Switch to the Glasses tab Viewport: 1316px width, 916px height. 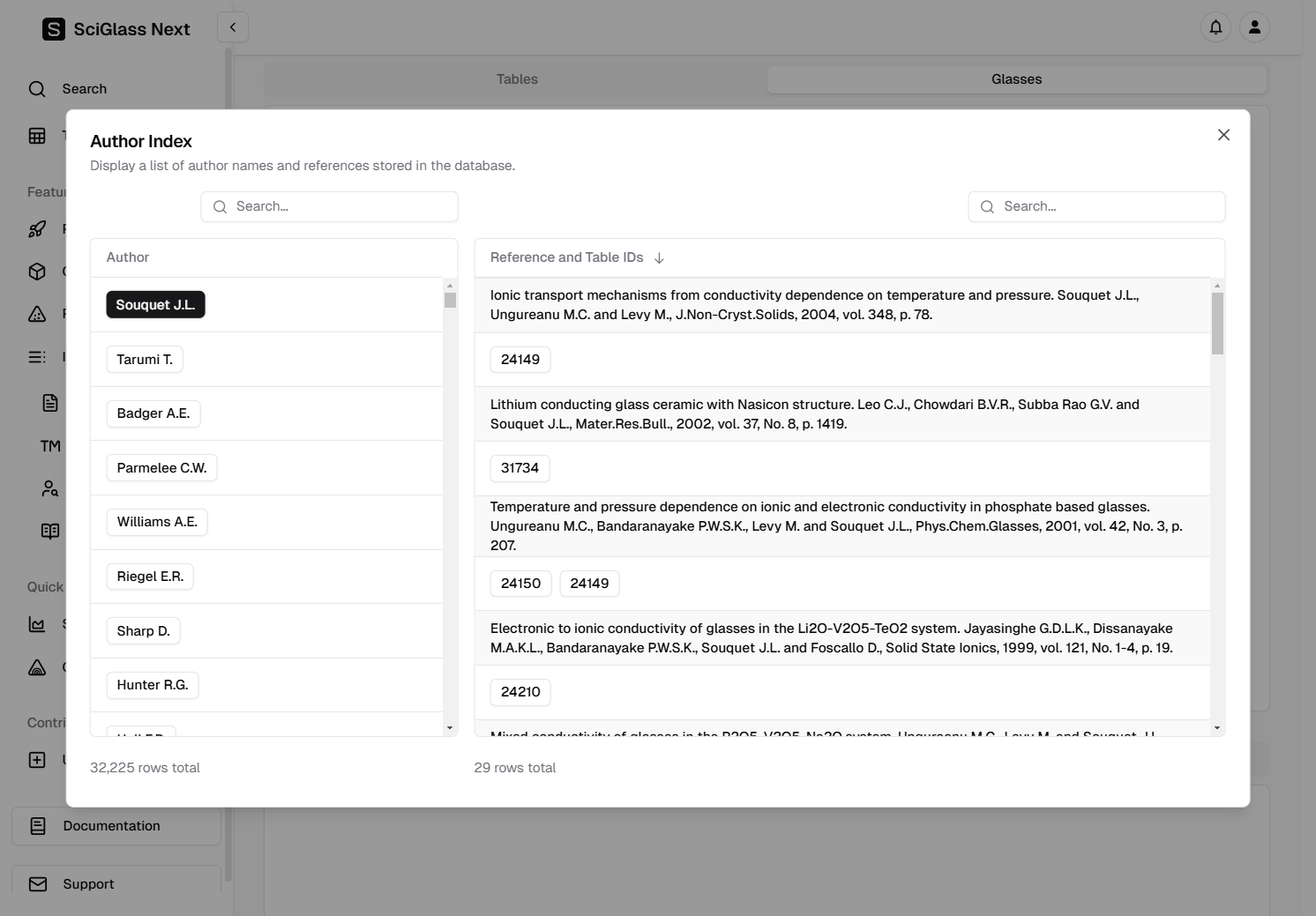1016,79
